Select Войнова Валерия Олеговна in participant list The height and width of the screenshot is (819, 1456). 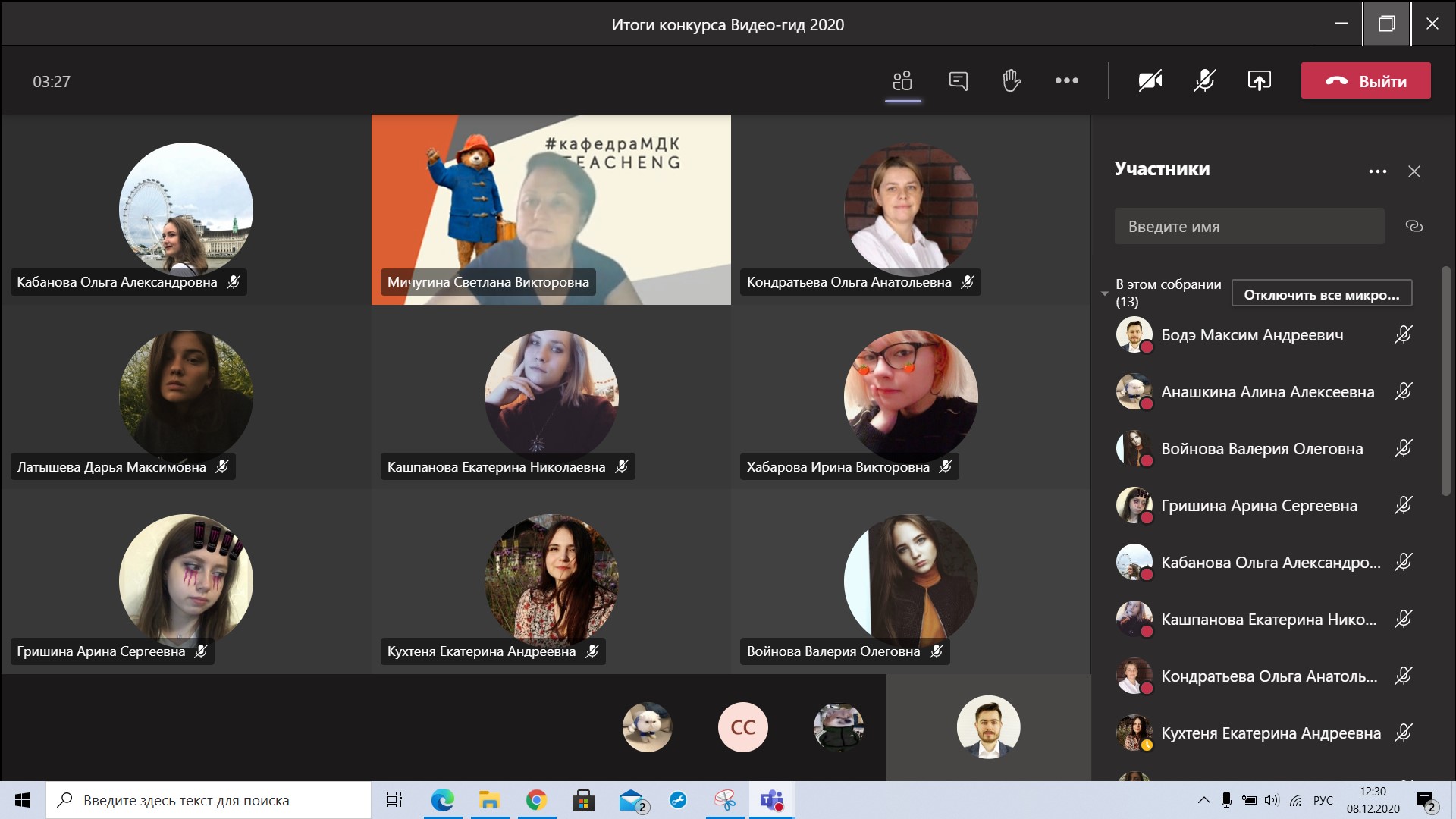[x=1261, y=449]
